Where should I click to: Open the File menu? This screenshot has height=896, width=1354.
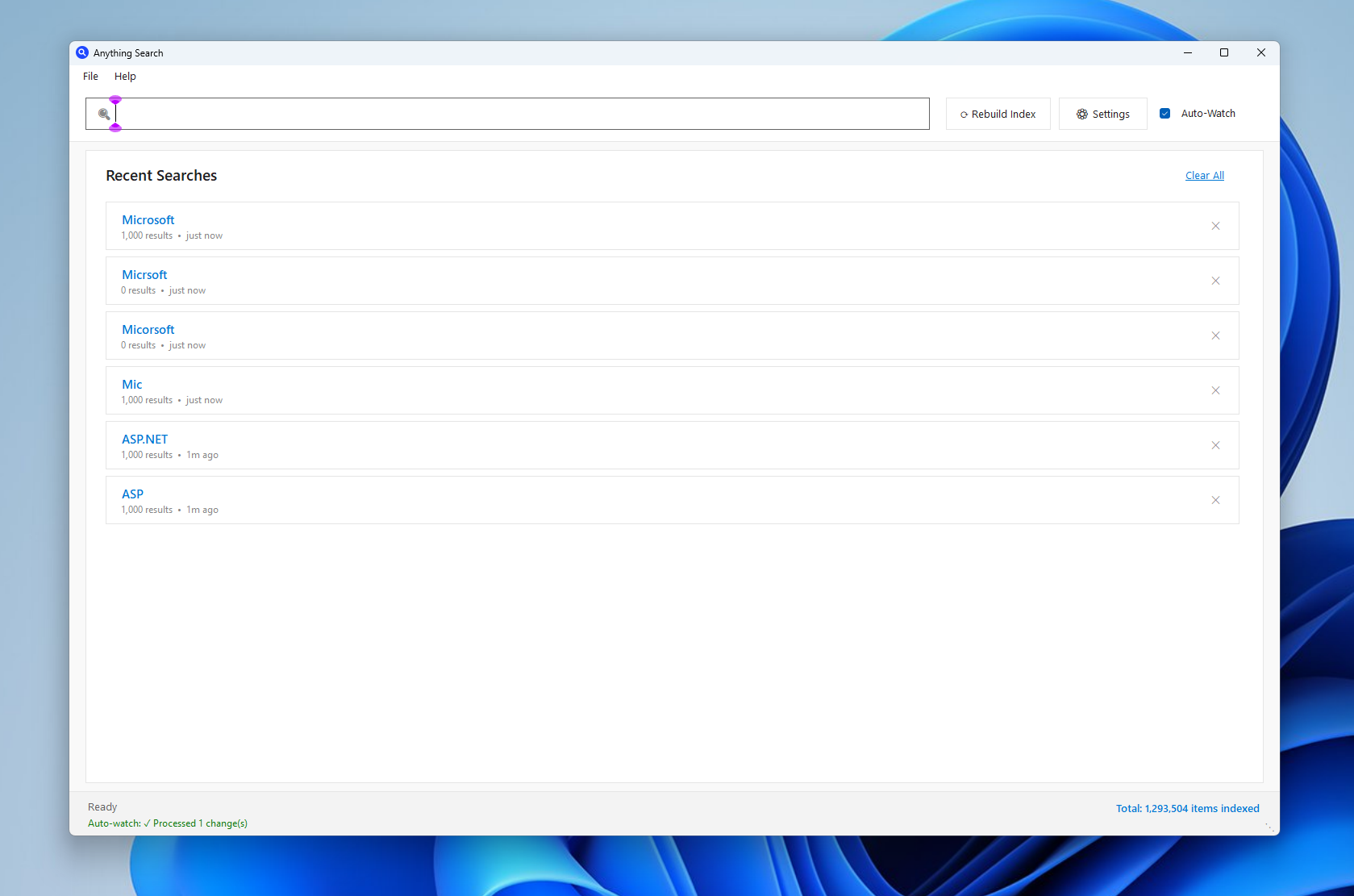point(90,76)
